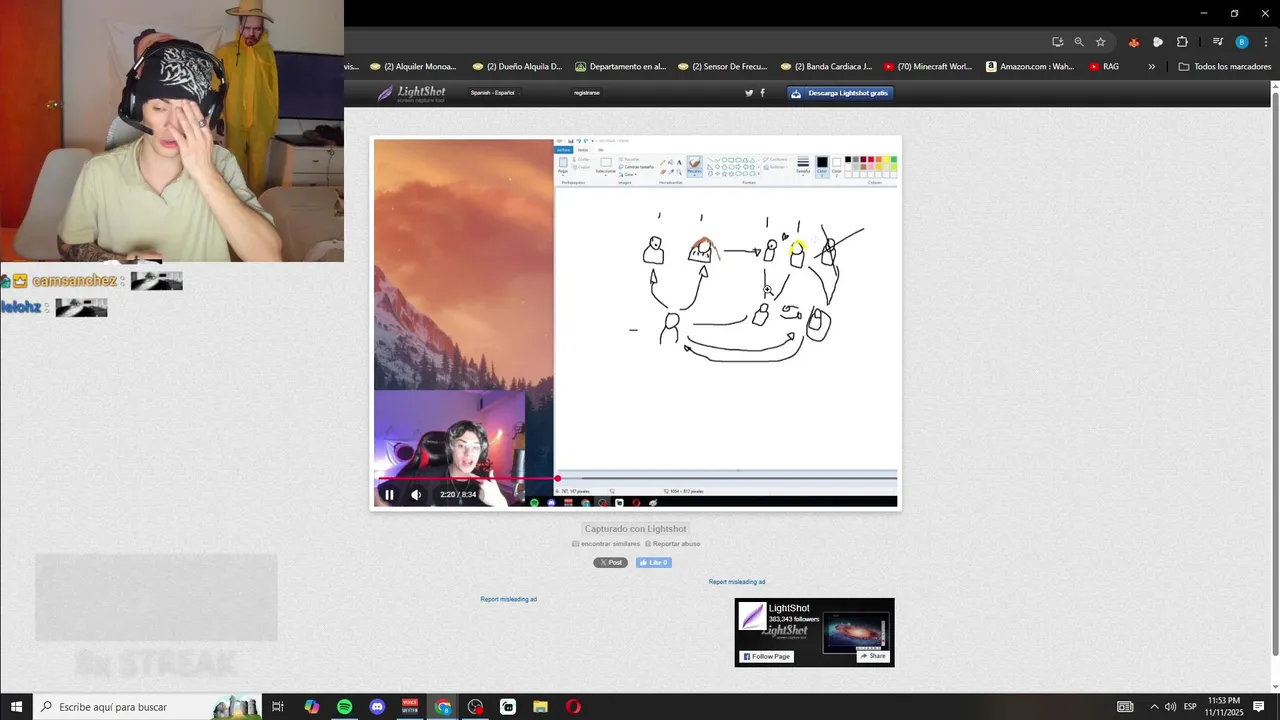
Task: Open the Amazon.com bookmark
Action: pos(1030,67)
